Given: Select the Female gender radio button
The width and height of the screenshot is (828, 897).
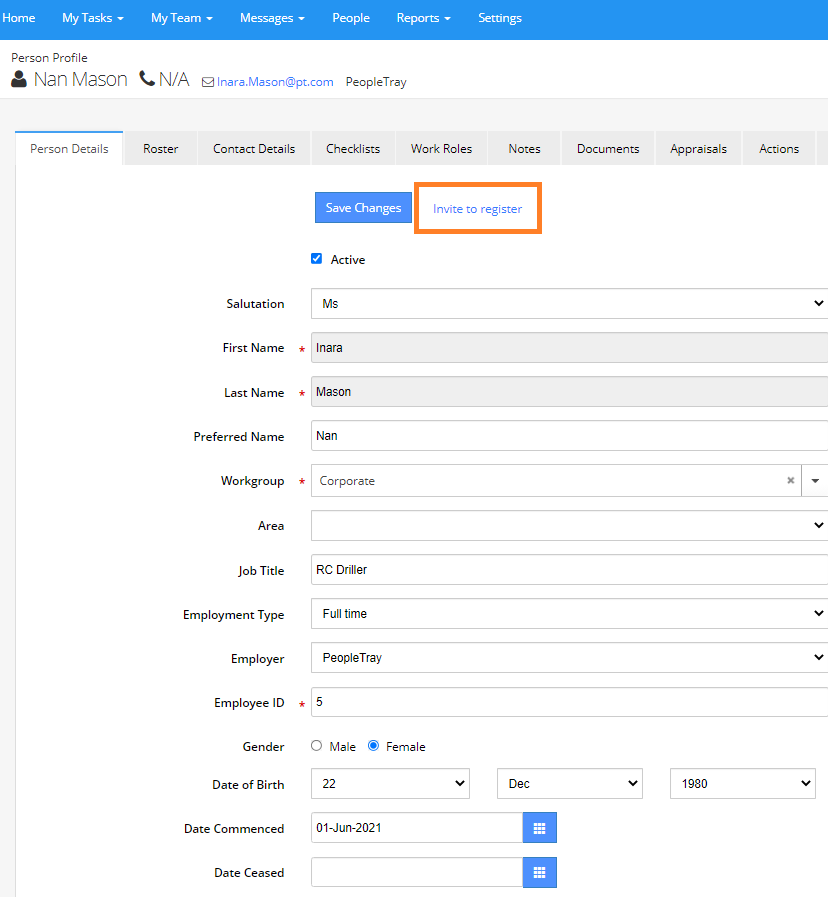Looking at the screenshot, I should [x=374, y=746].
